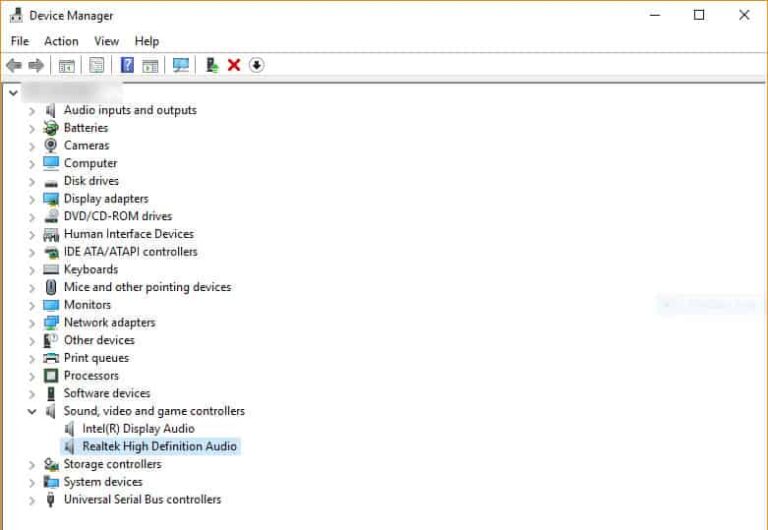Click the Device Manager title bar icon
The height and width of the screenshot is (530, 768).
(16, 15)
